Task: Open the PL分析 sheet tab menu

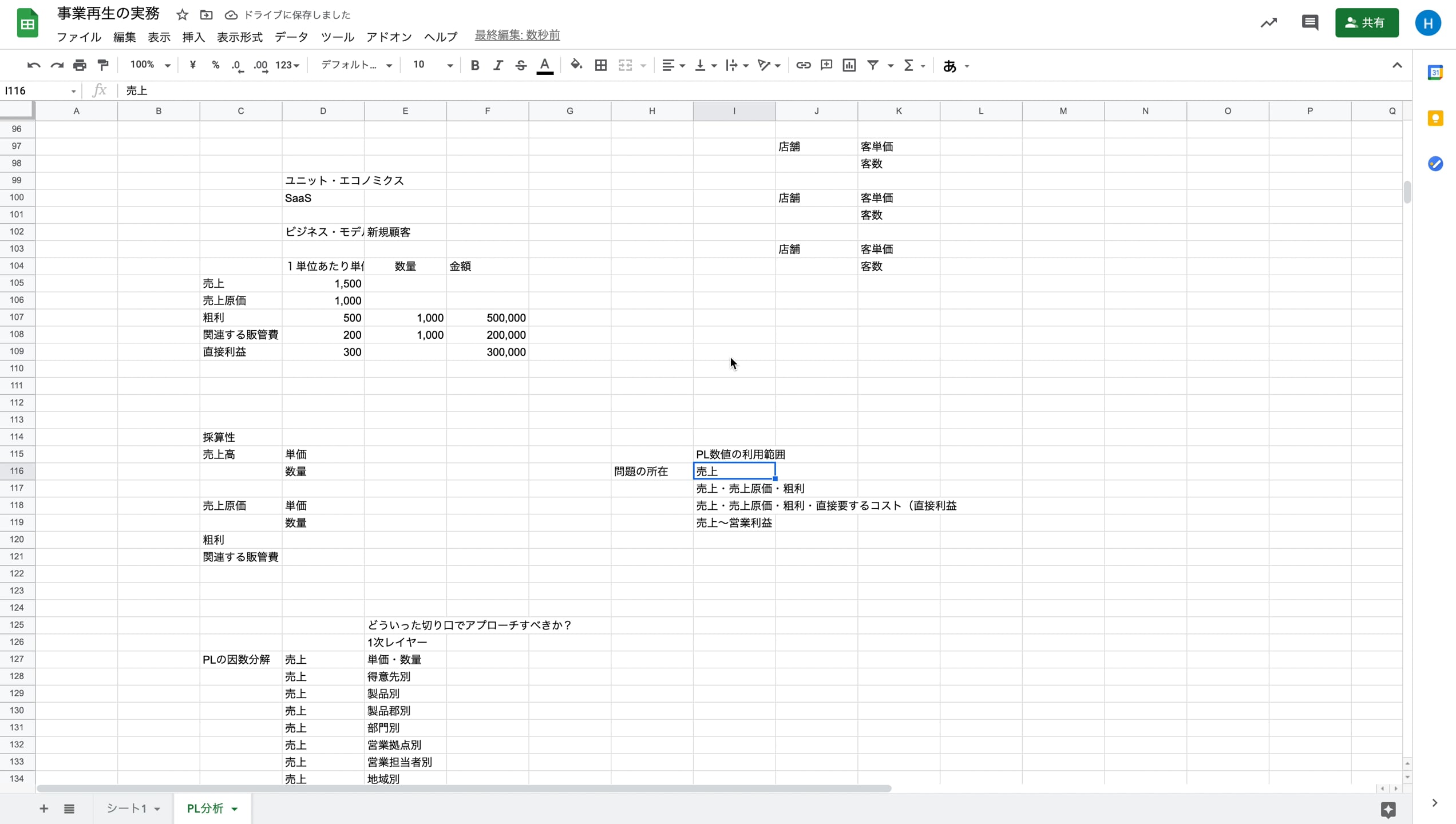Action: (234, 809)
